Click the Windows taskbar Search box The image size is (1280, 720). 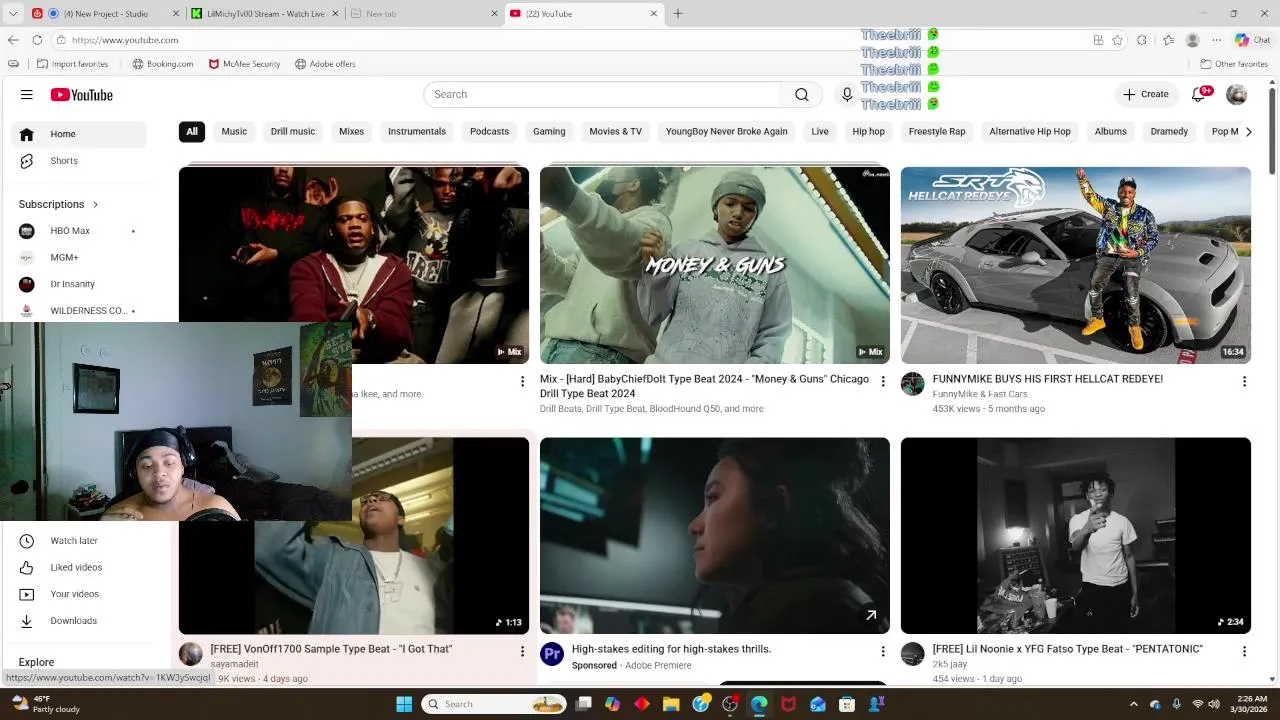click(493, 704)
